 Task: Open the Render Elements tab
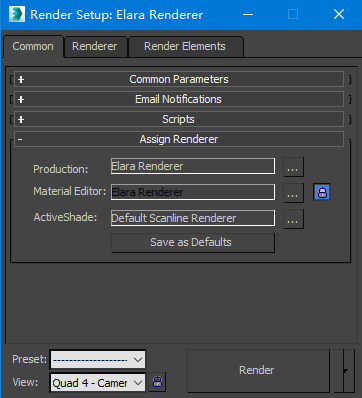tap(185, 46)
